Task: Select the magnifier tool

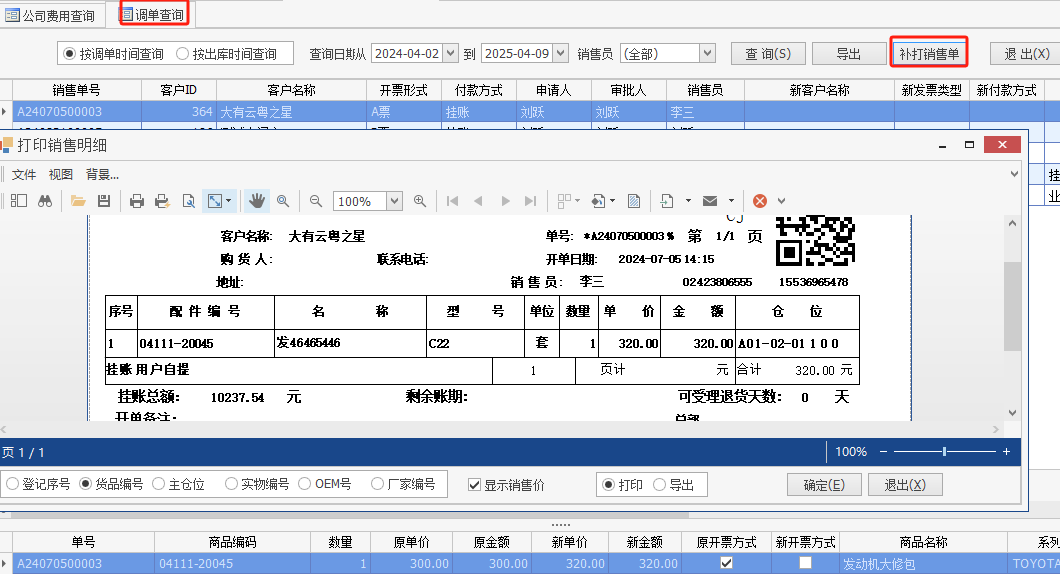Action: 283,201
